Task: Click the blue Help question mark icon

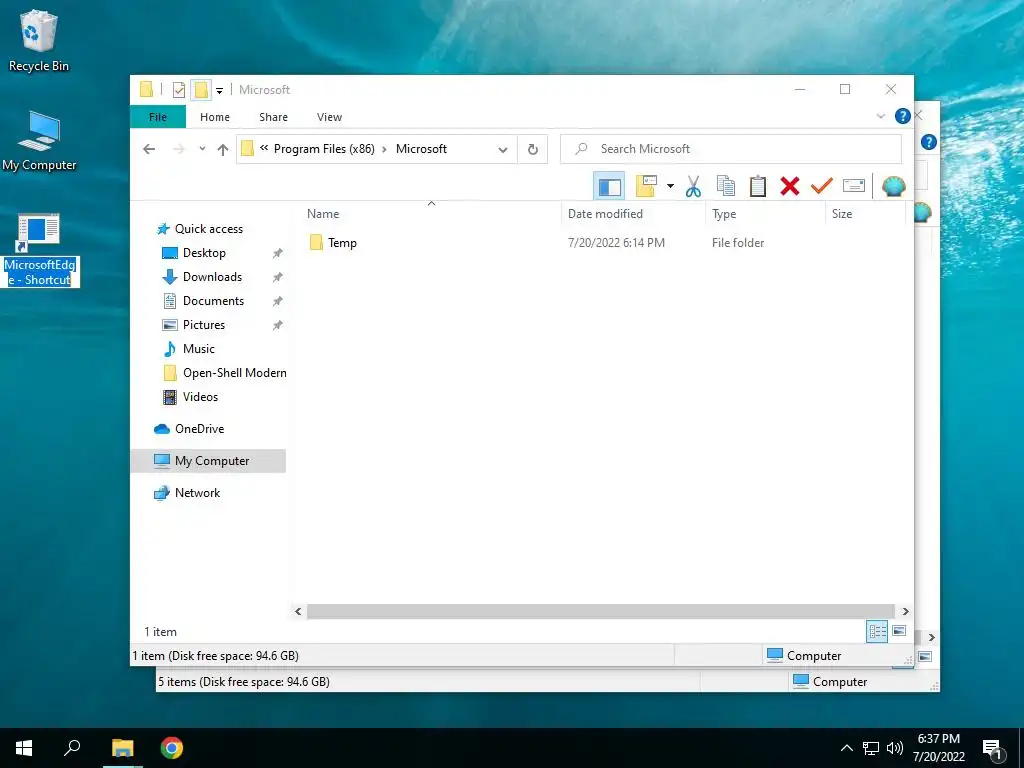Action: pyautogui.click(x=903, y=116)
